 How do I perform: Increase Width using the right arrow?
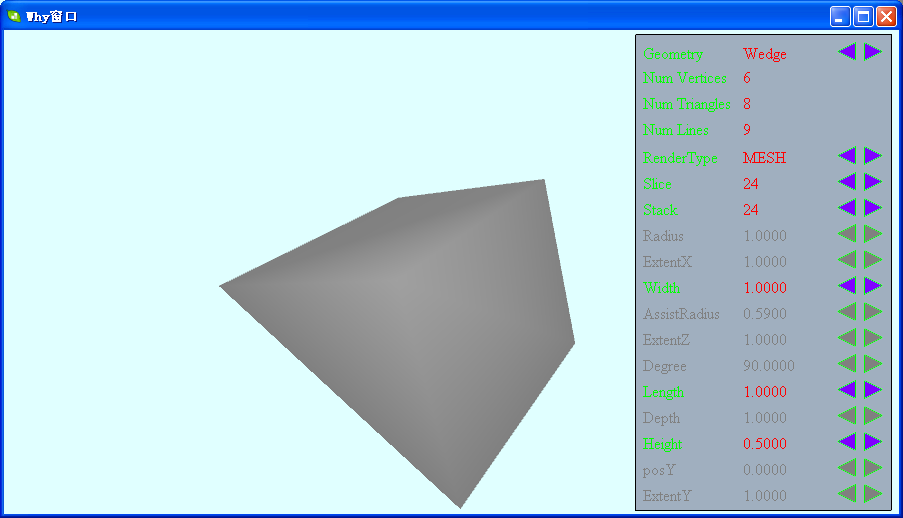tap(872, 286)
